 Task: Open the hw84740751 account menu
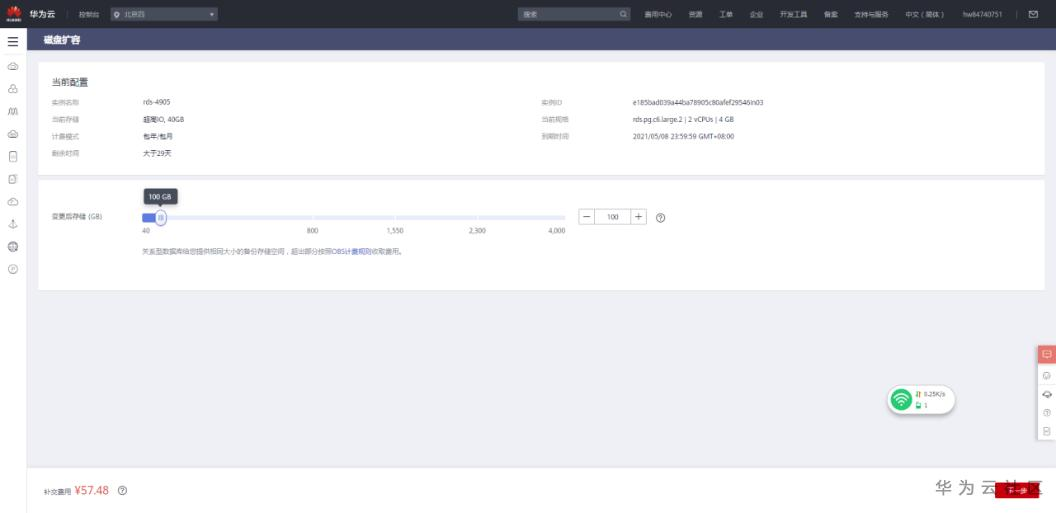(982, 14)
